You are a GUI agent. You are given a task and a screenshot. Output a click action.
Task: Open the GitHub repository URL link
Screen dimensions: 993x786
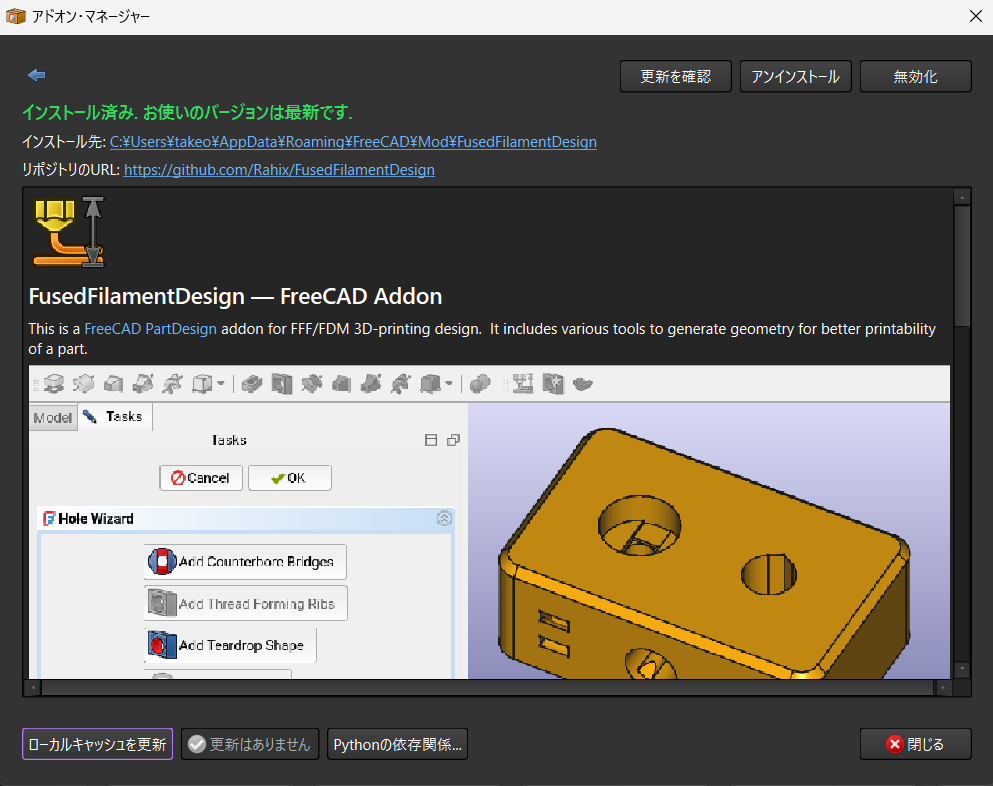coord(279,170)
